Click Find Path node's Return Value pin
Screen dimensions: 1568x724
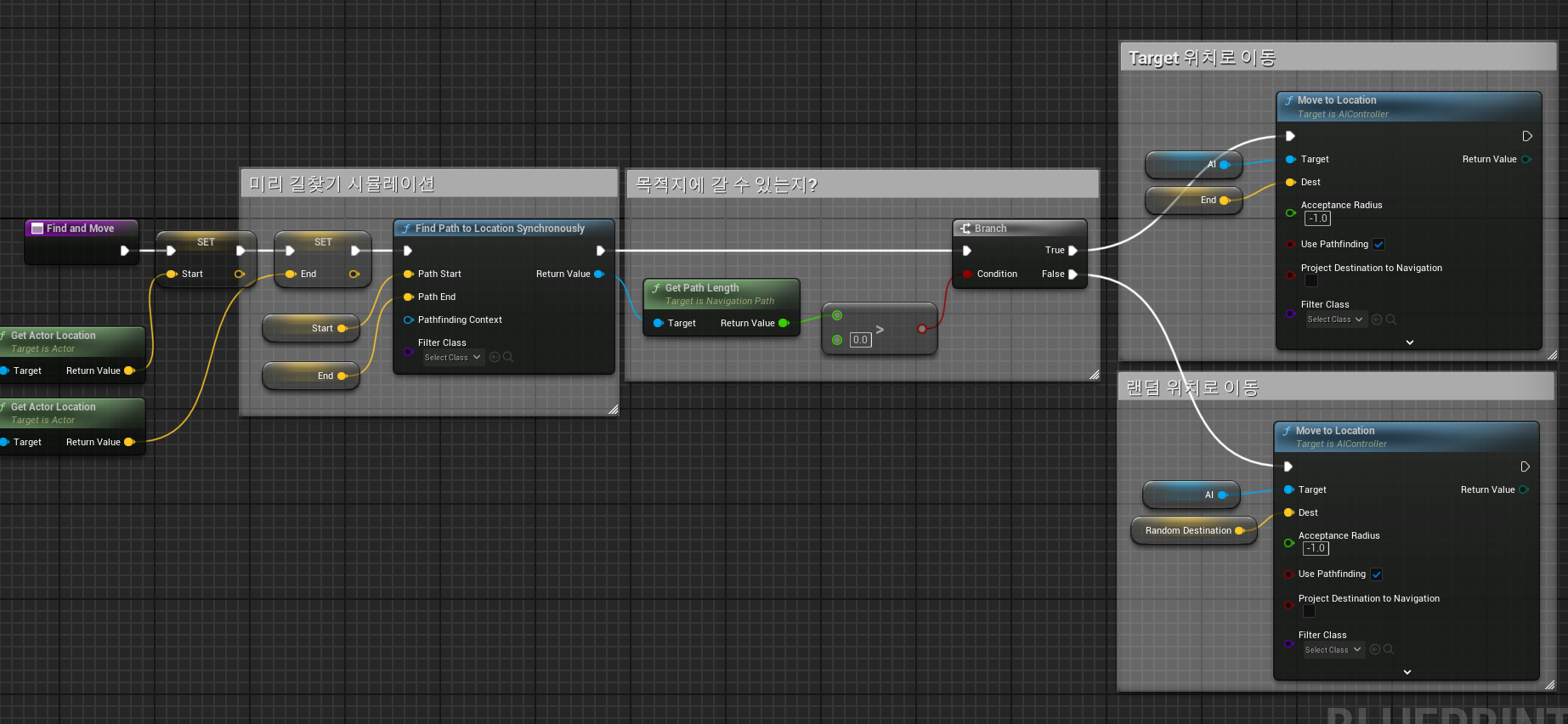(x=599, y=274)
